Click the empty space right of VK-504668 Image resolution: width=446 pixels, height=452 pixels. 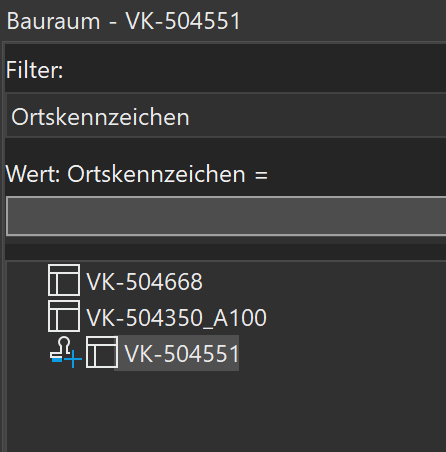pyautogui.click(x=323, y=280)
